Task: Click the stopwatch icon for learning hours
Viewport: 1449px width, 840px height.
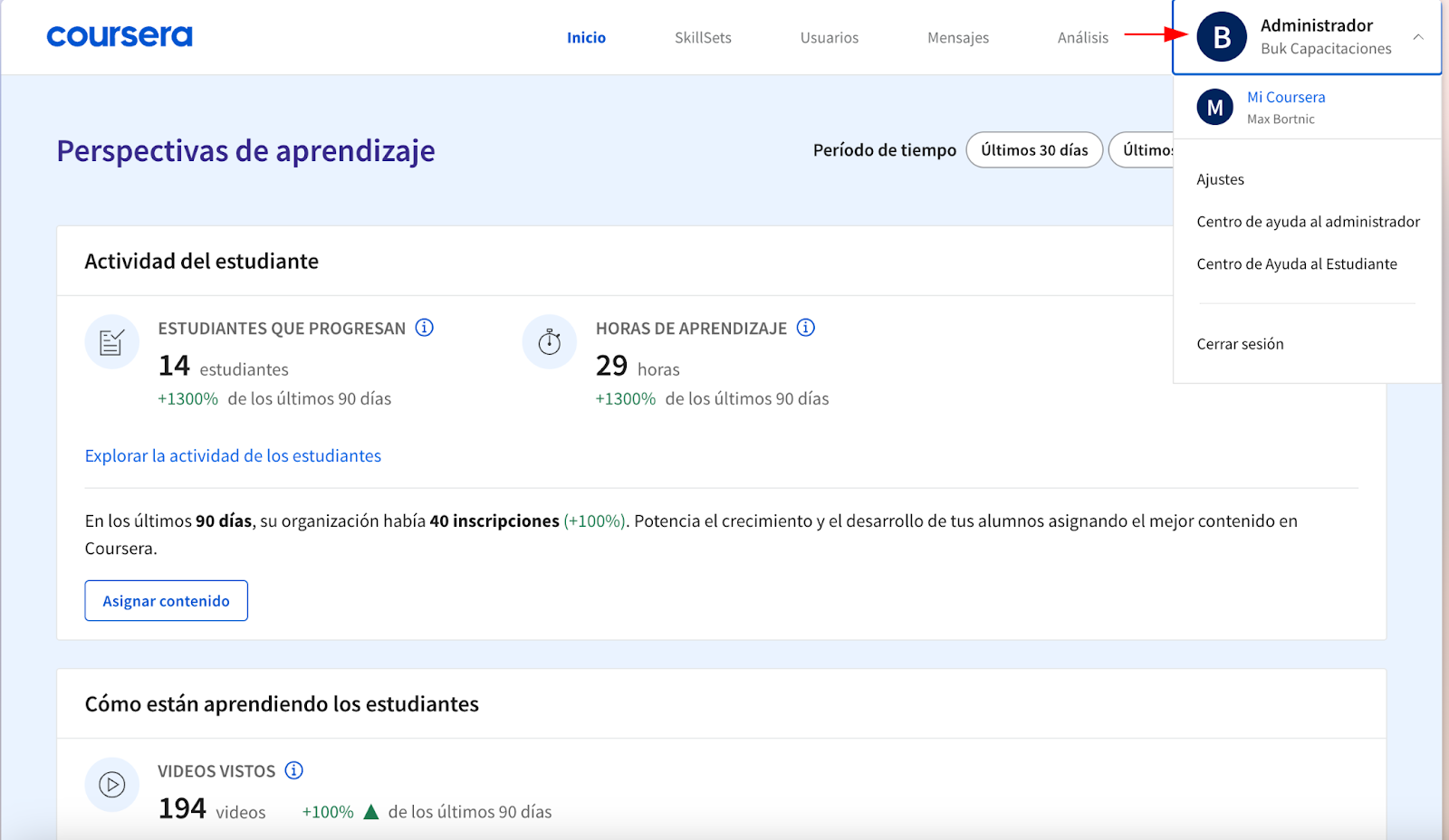Action: coord(550,342)
